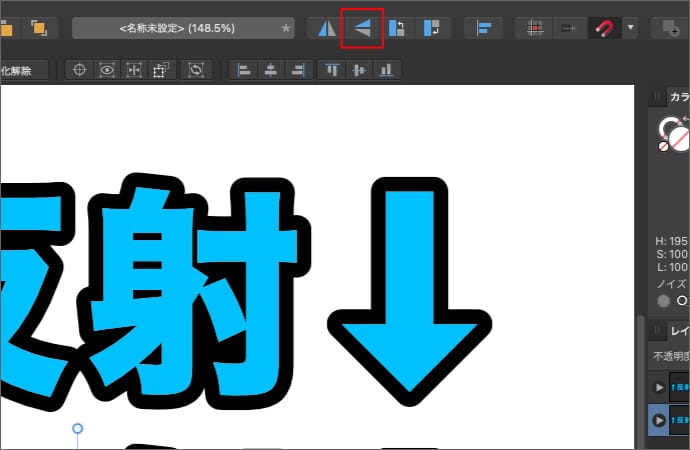The height and width of the screenshot is (450, 690).
Task: Toggle the red magnet snapping button
Action: click(604, 28)
